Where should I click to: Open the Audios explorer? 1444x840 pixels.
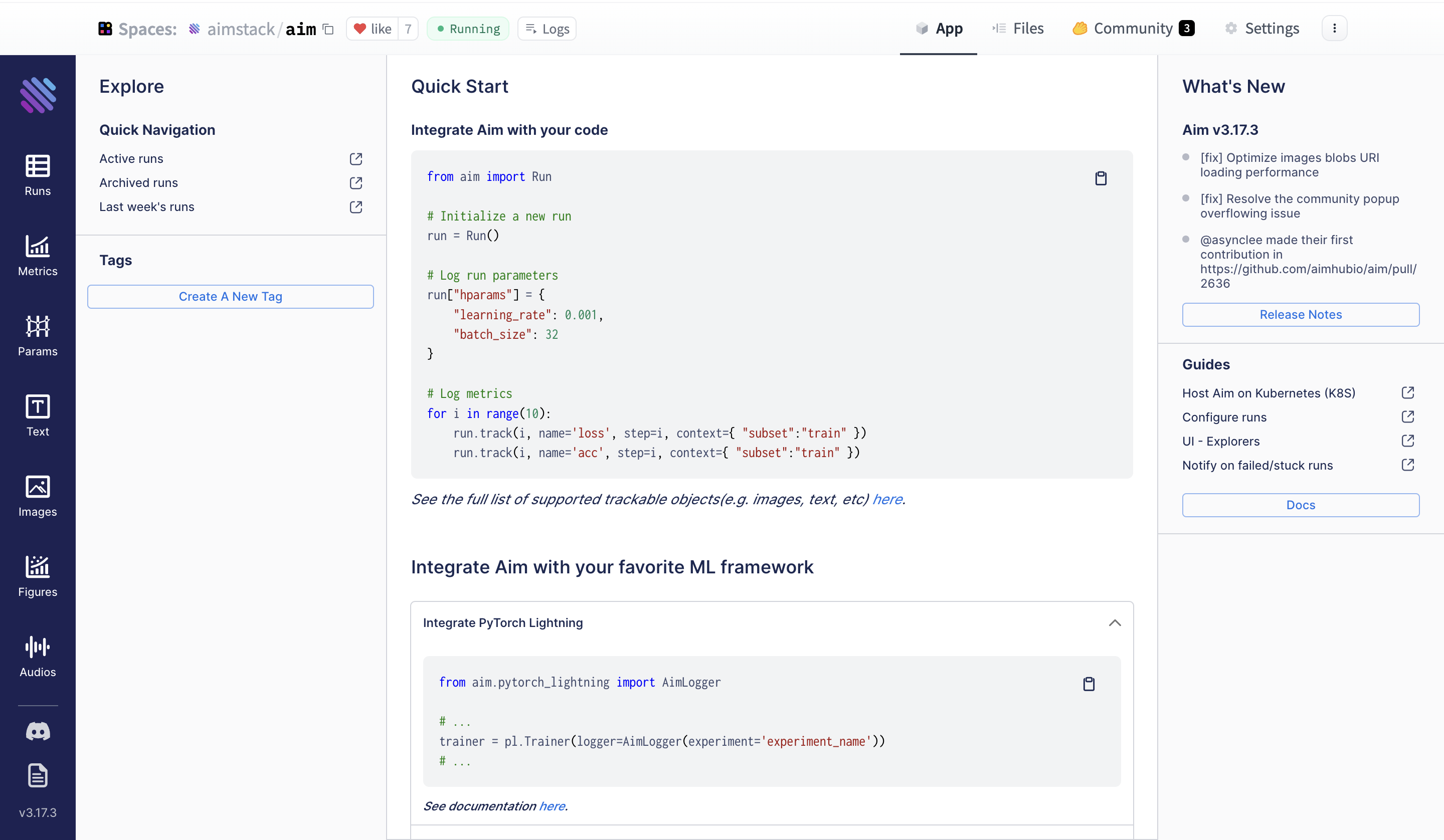tap(38, 657)
